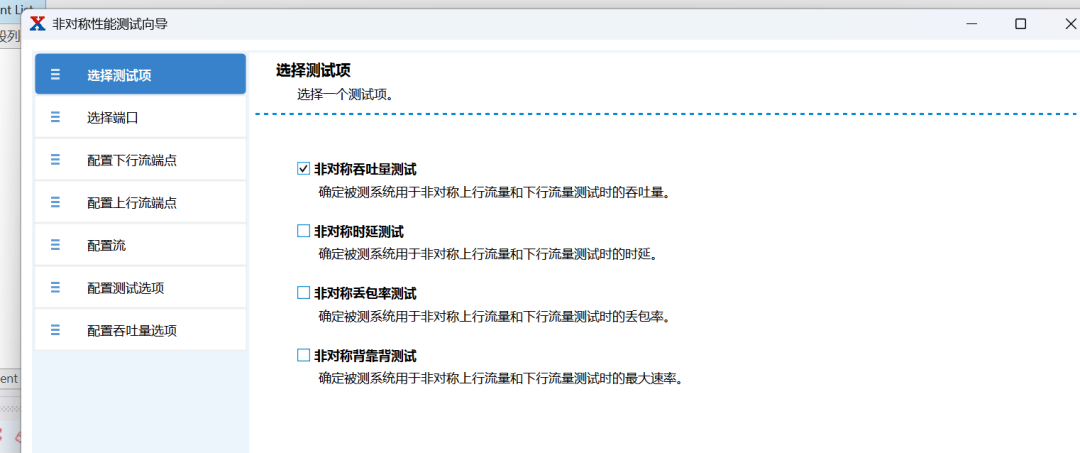1080x453 pixels.
Task: Switch to the 配置上行流端点 step
Action: point(140,202)
